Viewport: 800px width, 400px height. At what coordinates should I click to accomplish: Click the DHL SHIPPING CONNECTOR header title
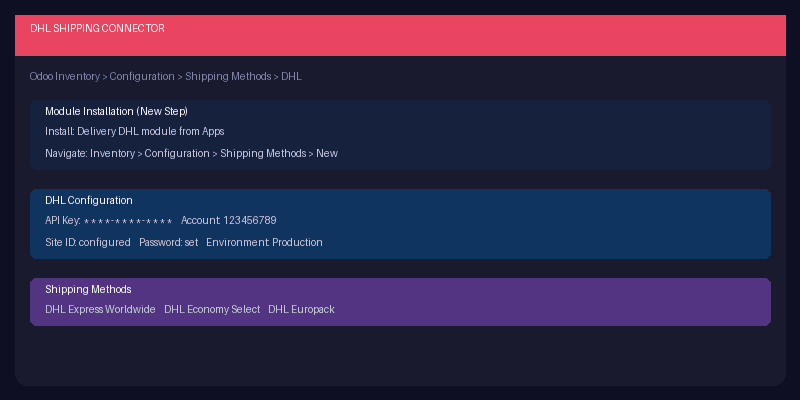pos(97,29)
